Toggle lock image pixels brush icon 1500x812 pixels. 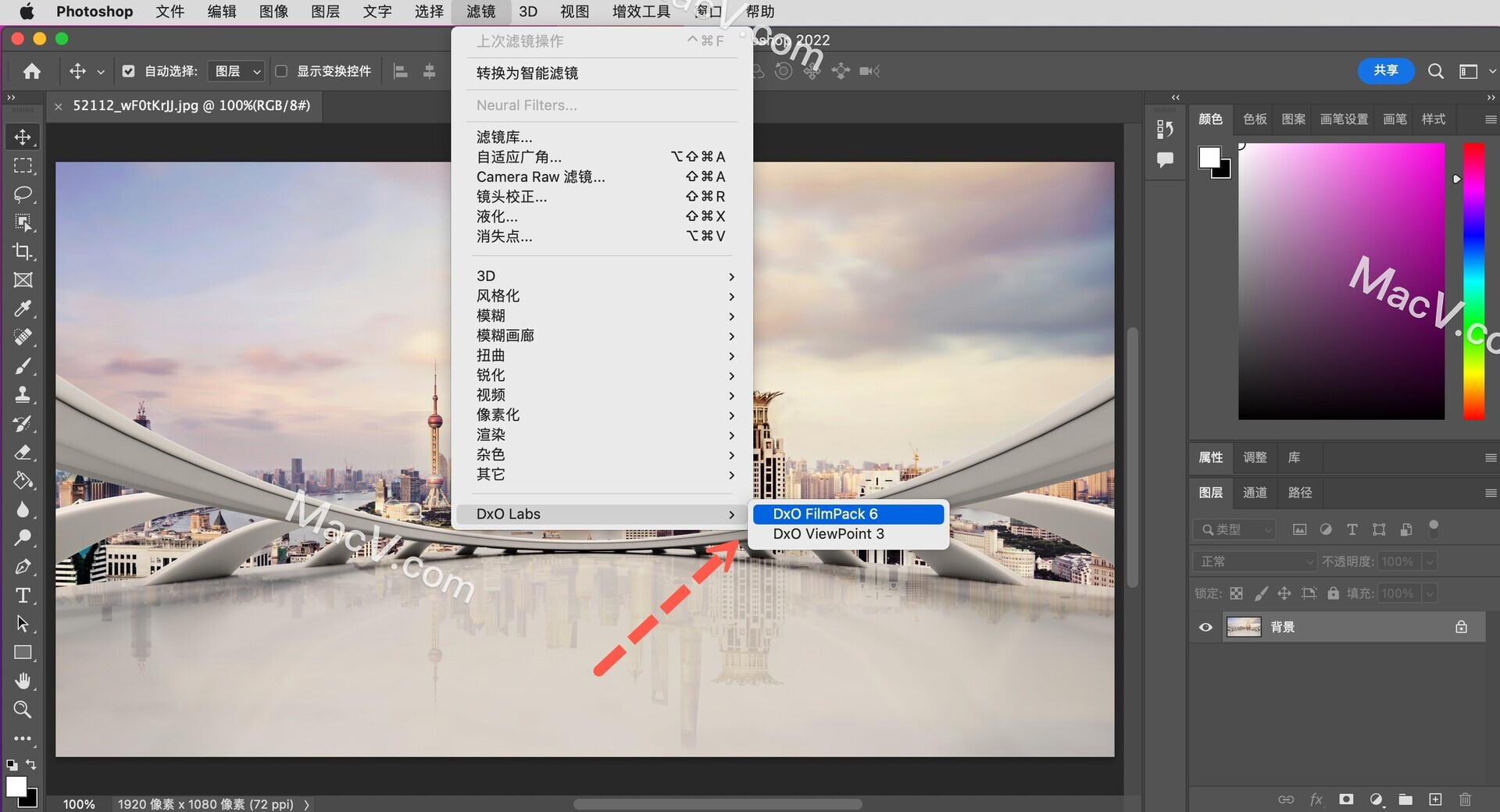pos(1261,593)
